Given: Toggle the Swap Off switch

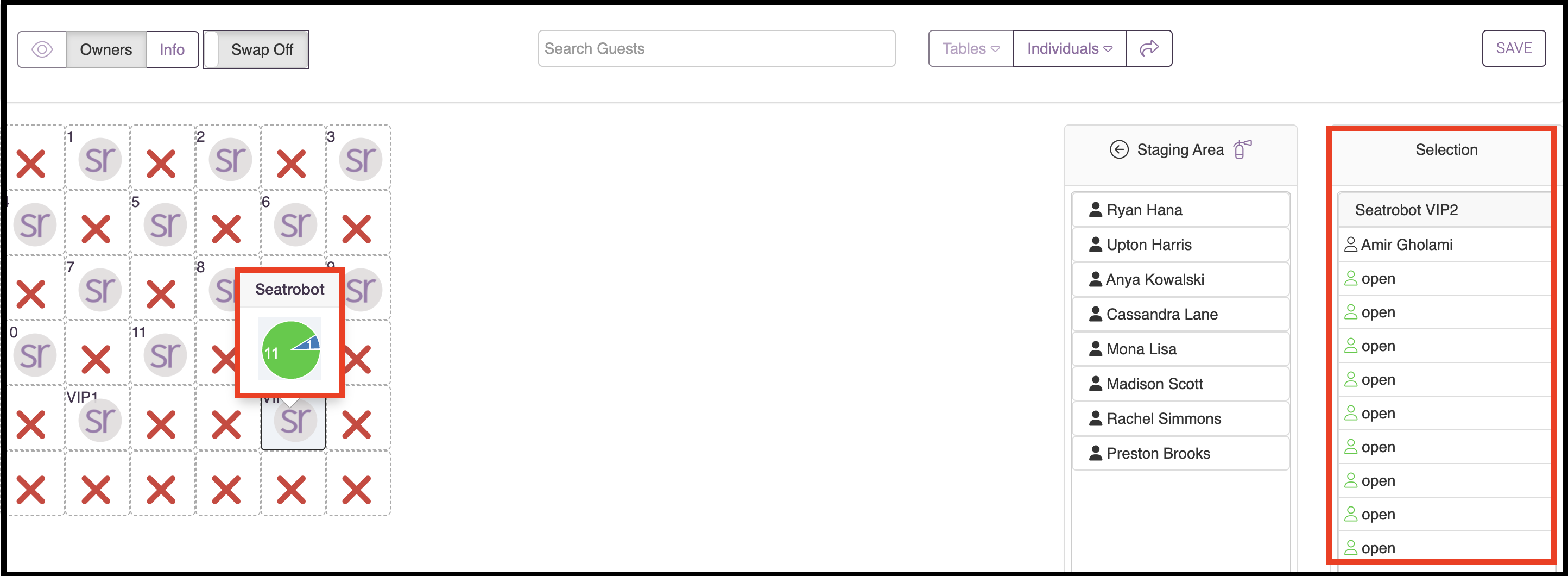Looking at the screenshot, I should tap(256, 49).
